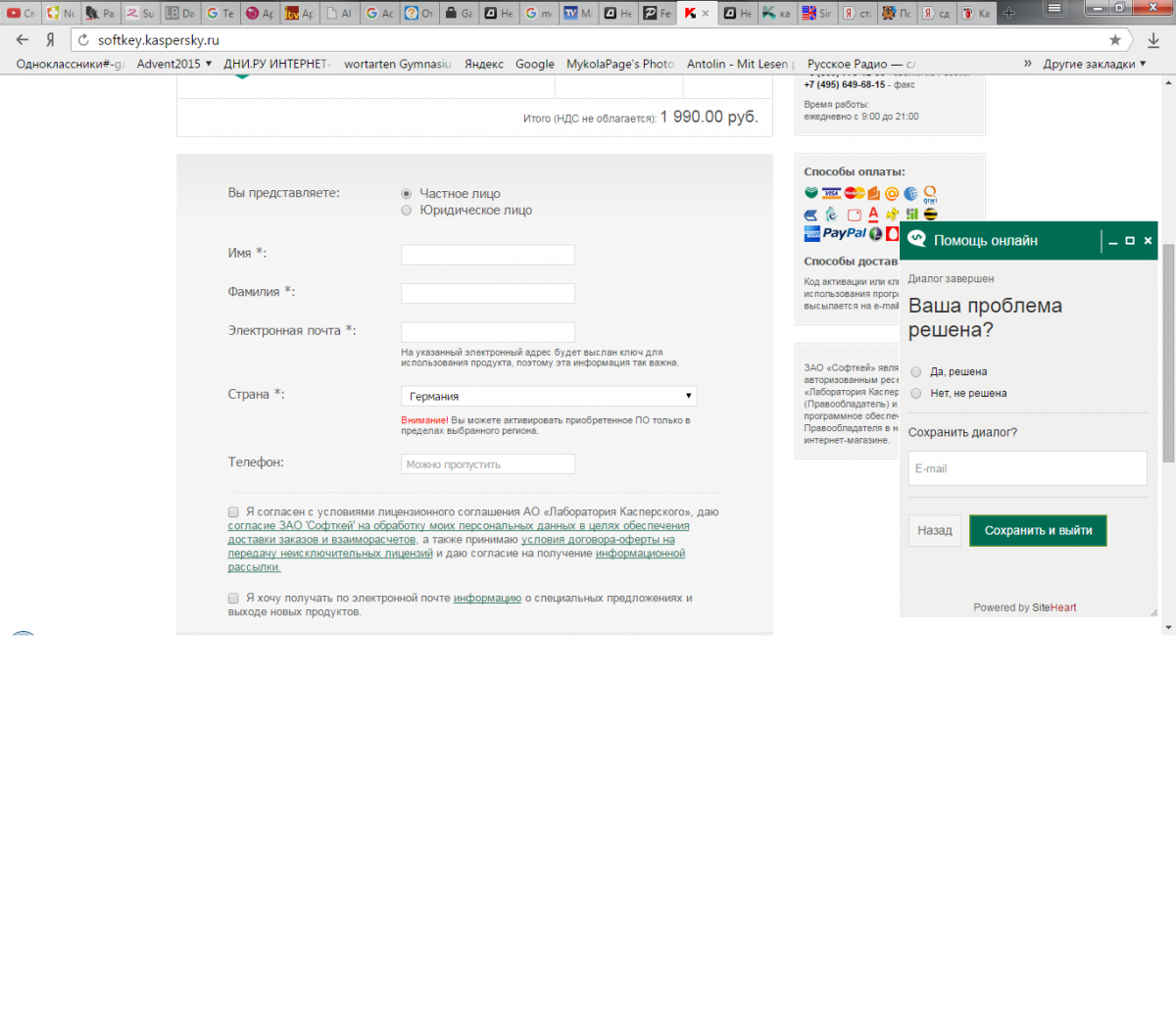This screenshot has height=1014, width=1176.
Task: Open the Другие закладки folder
Action: pos(1094,64)
